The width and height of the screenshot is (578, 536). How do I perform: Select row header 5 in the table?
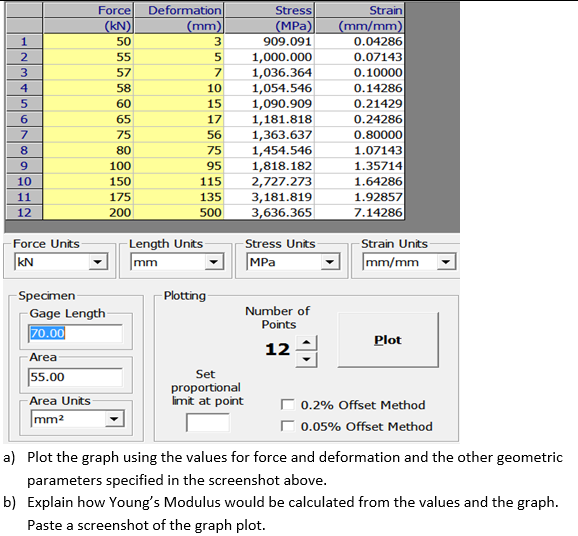tap(24, 104)
